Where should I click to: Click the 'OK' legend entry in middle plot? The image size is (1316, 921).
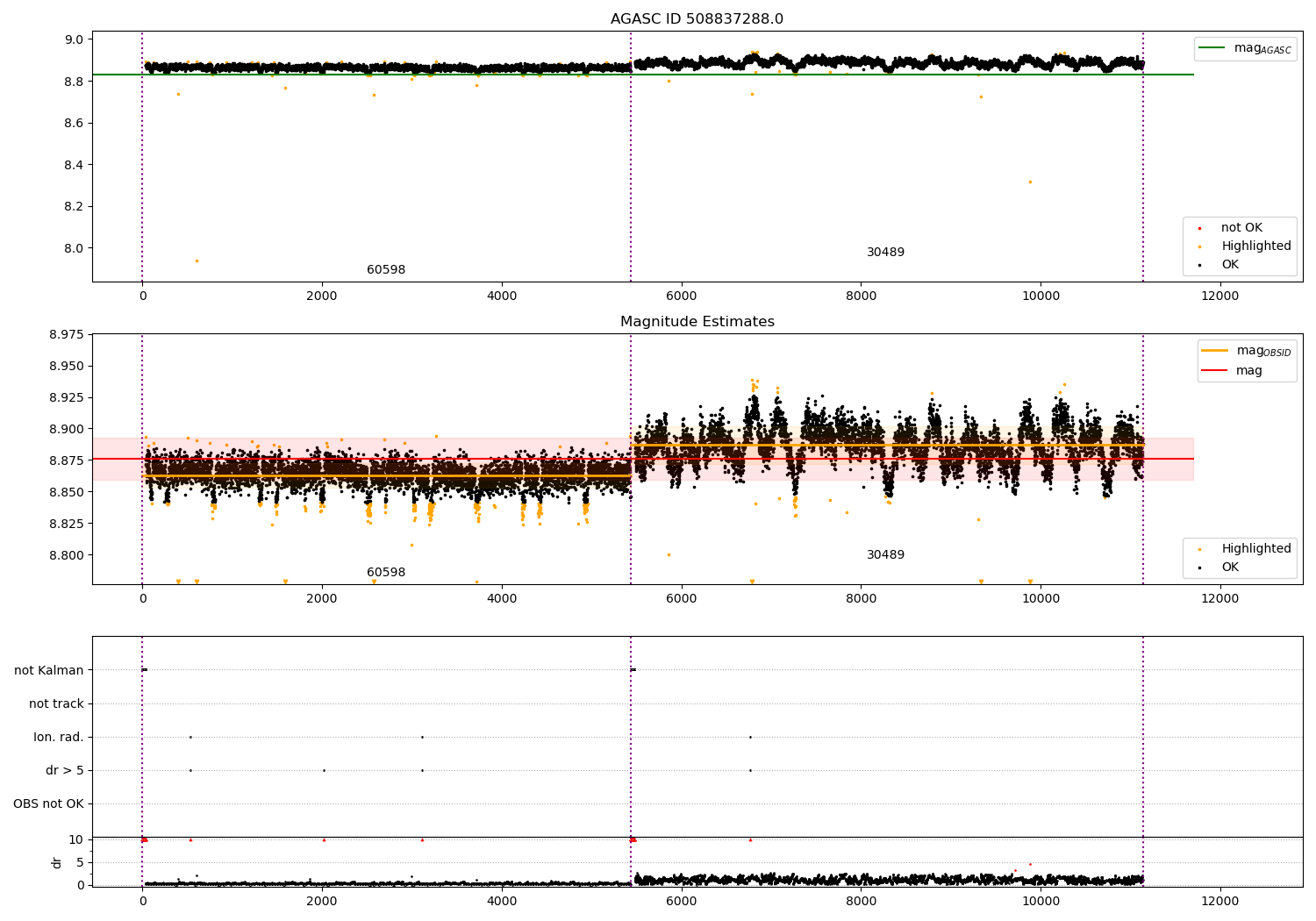[1230, 568]
